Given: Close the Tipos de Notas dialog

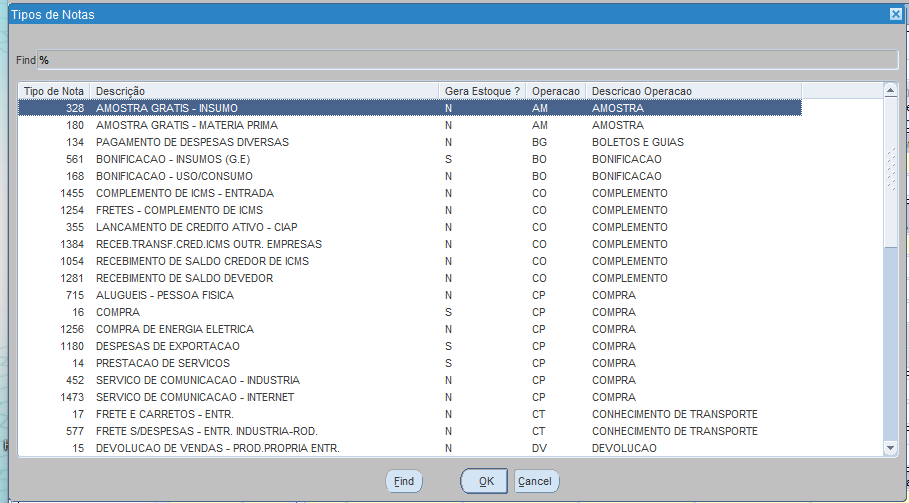Looking at the screenshot, I should tap(895, 14).
